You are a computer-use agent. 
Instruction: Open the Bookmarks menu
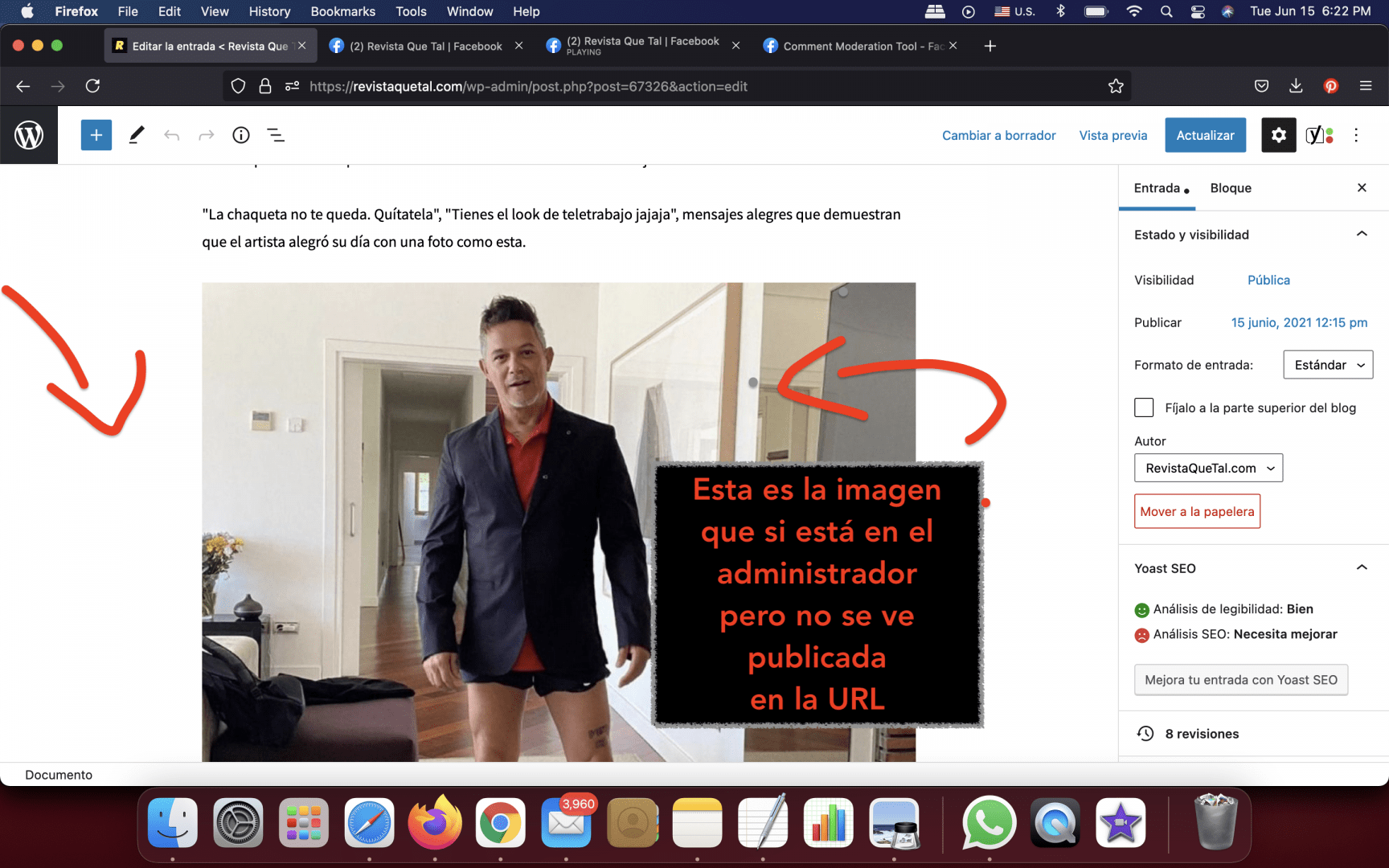(342, 11)
